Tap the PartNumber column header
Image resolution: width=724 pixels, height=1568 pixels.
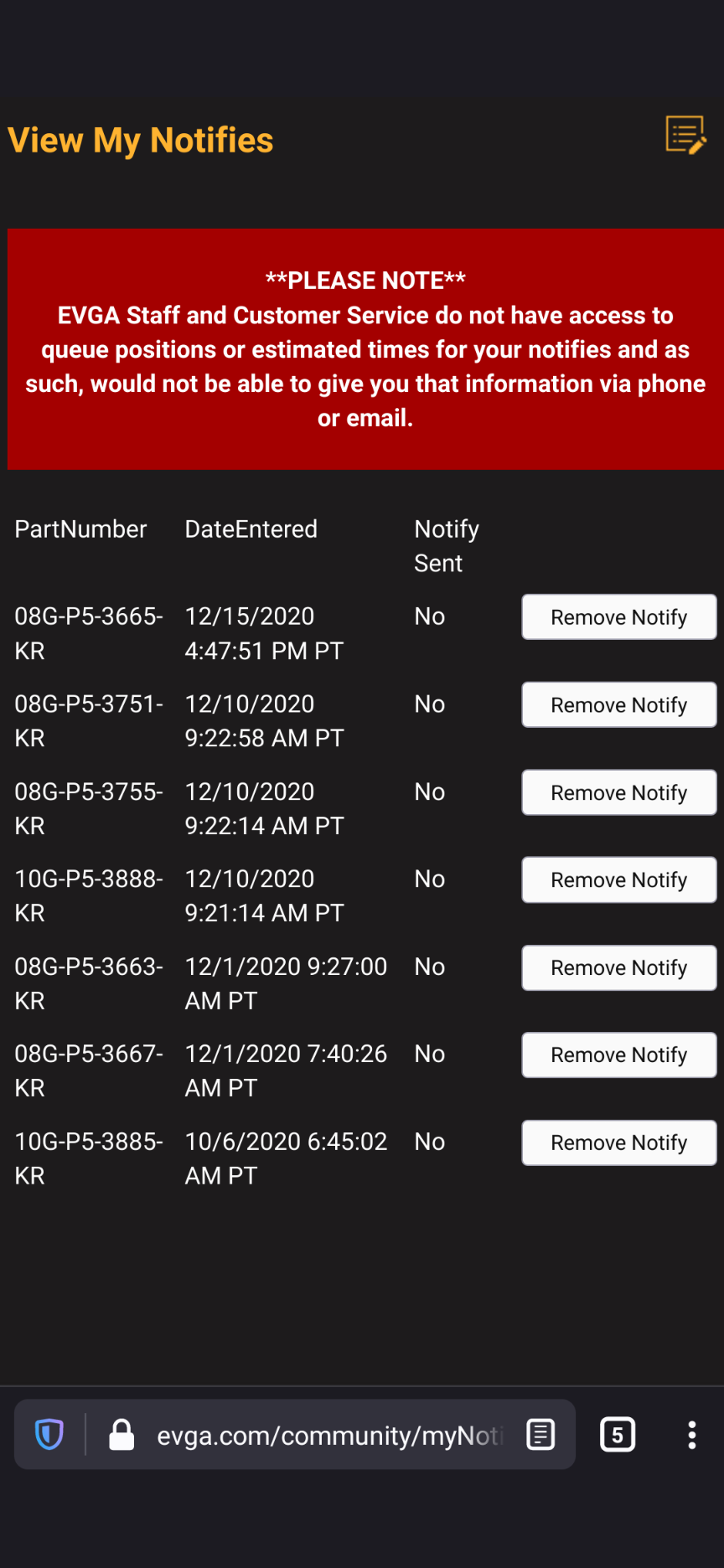coord(80,529)
